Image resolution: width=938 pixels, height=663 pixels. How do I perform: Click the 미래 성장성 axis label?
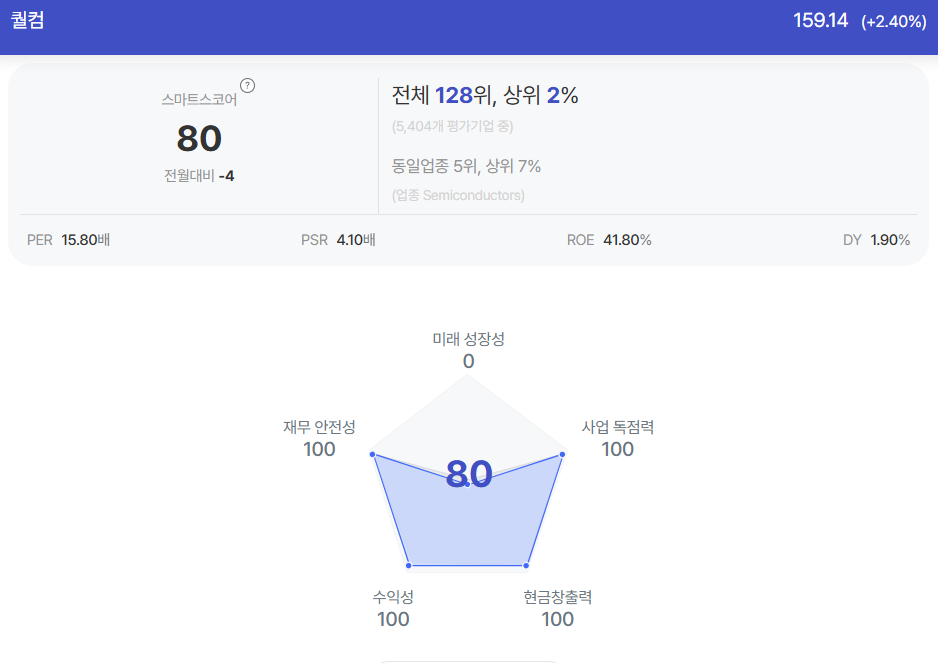(x=468, y=339)
